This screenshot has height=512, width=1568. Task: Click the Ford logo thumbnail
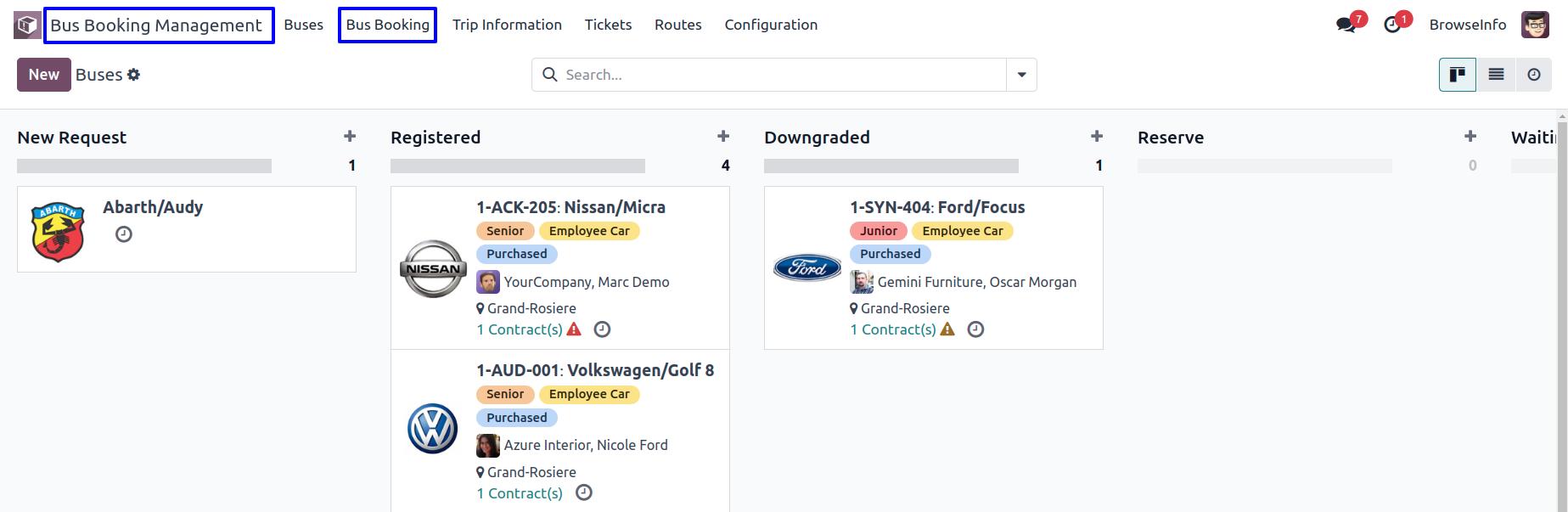click(x=807, y=268)
